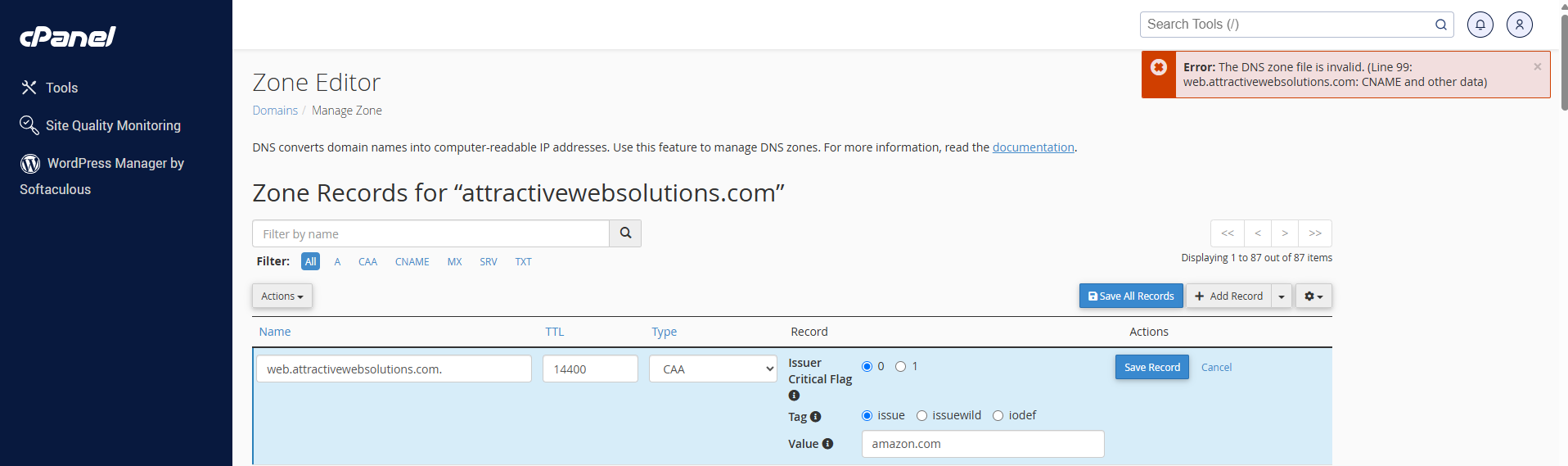
Task: Filter records by MX type
Action: [x=454, y=261]
